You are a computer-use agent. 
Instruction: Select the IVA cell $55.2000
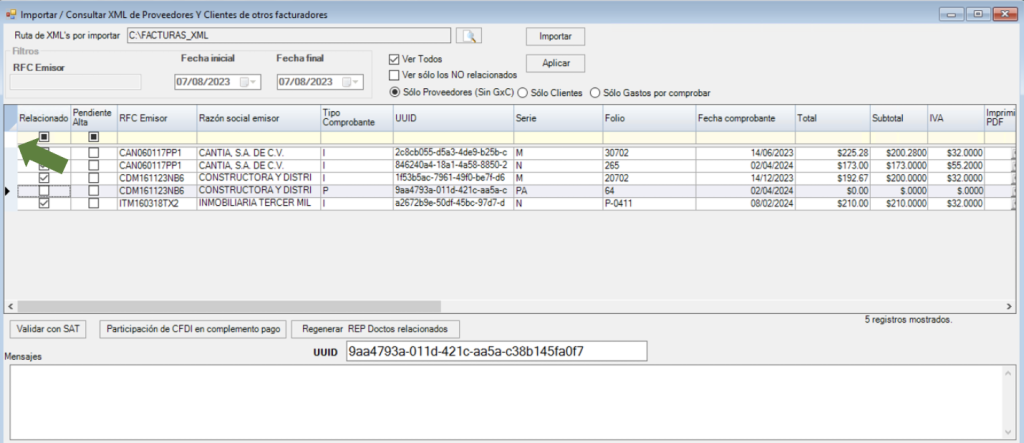[x=956, y=165]
